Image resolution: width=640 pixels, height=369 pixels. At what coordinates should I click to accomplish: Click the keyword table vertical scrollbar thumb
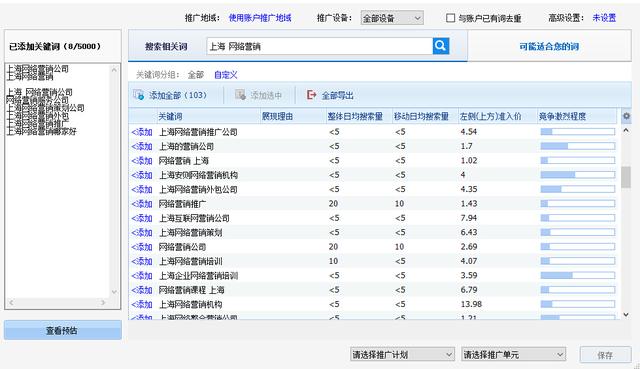[626, 177]
